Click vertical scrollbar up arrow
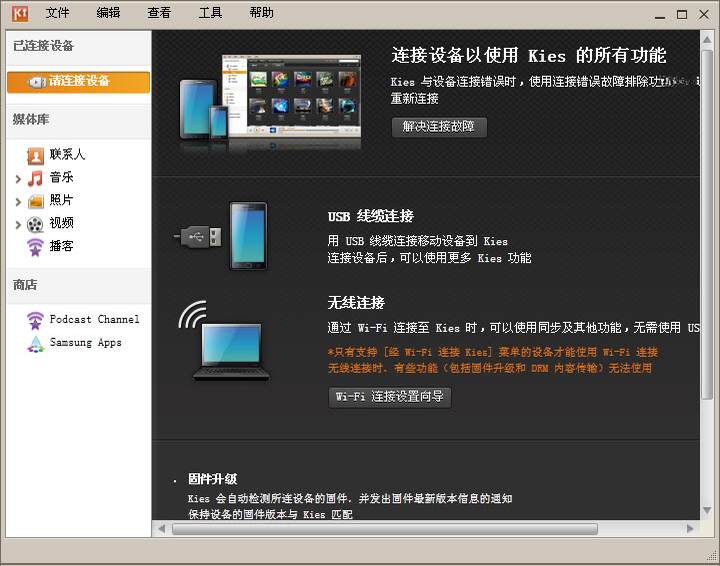The height and width of the screenshot is (566, 720). 707,39
